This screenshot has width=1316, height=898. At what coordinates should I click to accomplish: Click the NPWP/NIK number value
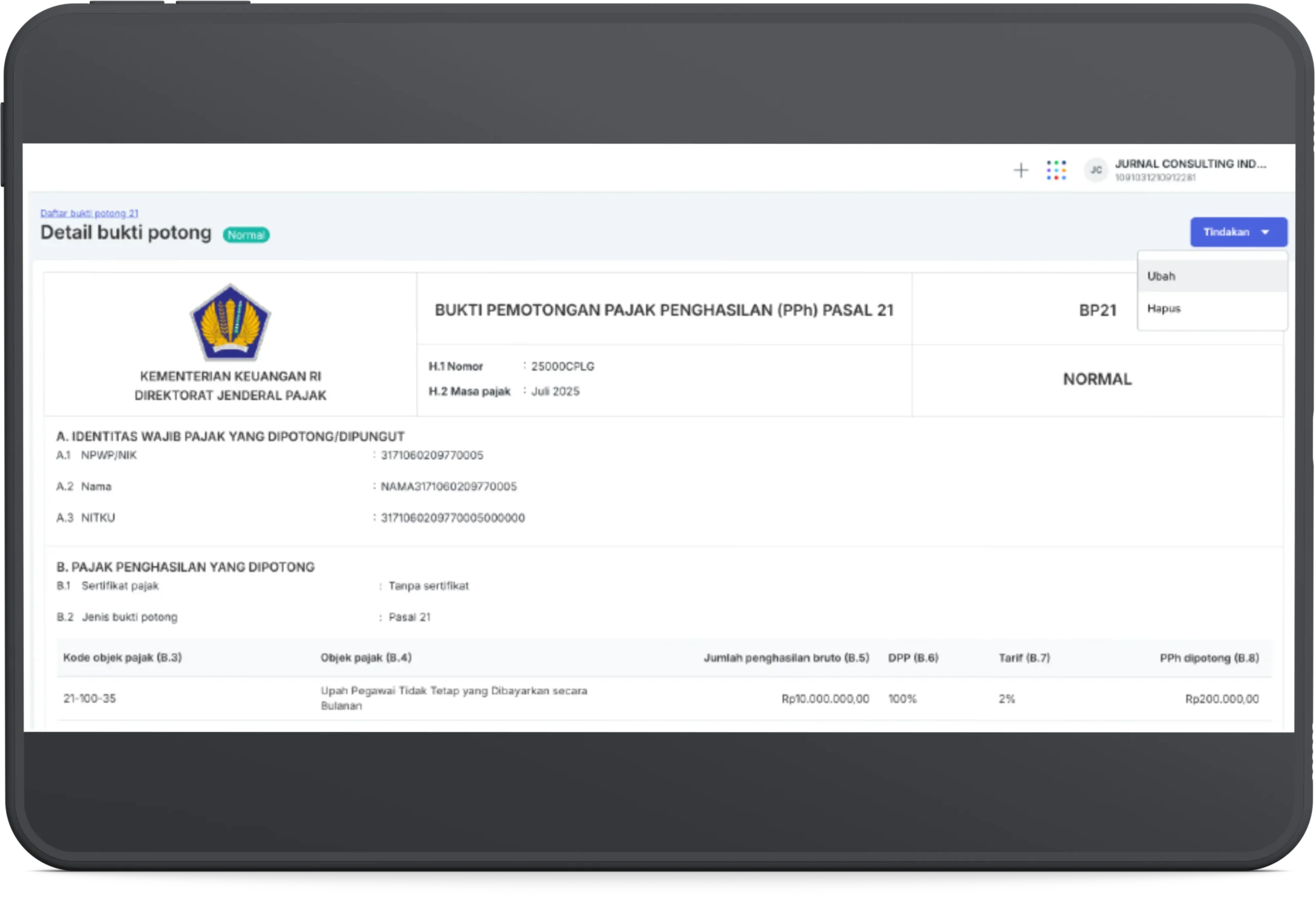tap(431, 455)
